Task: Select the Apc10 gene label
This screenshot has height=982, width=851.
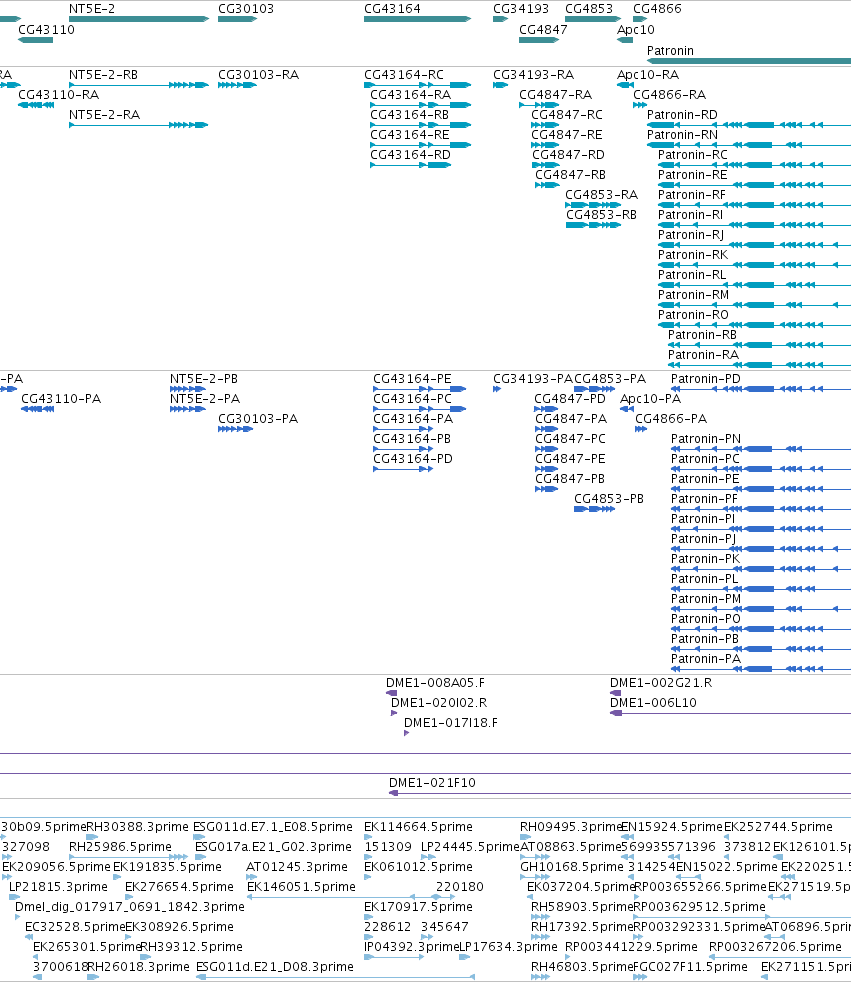Action: pyautogui.click(x=636, y=29)
